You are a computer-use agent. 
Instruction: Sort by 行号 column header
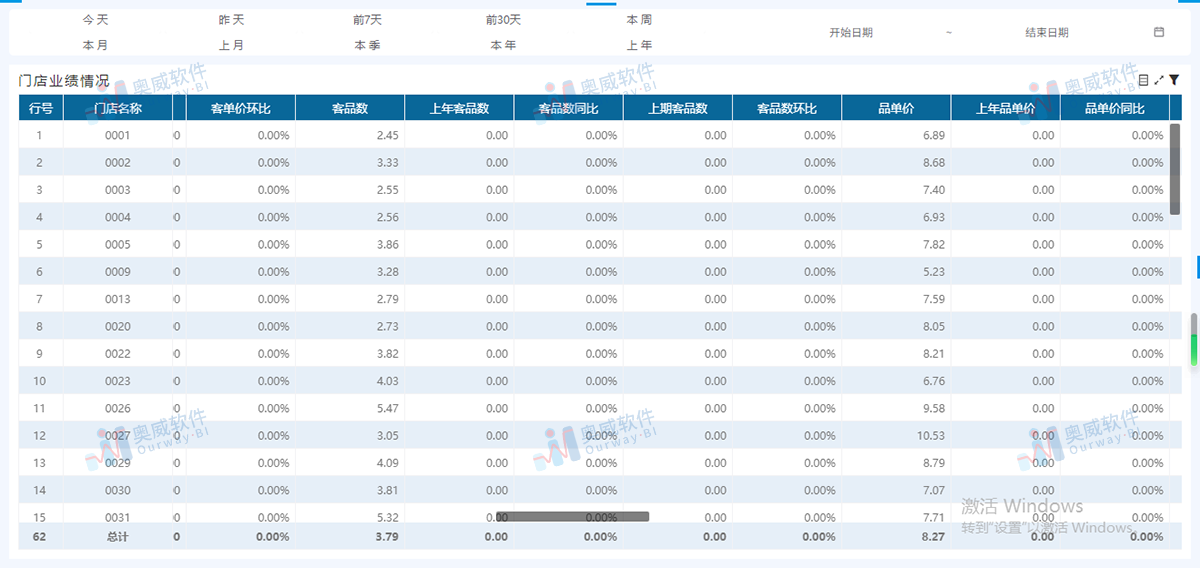(41, 108)
